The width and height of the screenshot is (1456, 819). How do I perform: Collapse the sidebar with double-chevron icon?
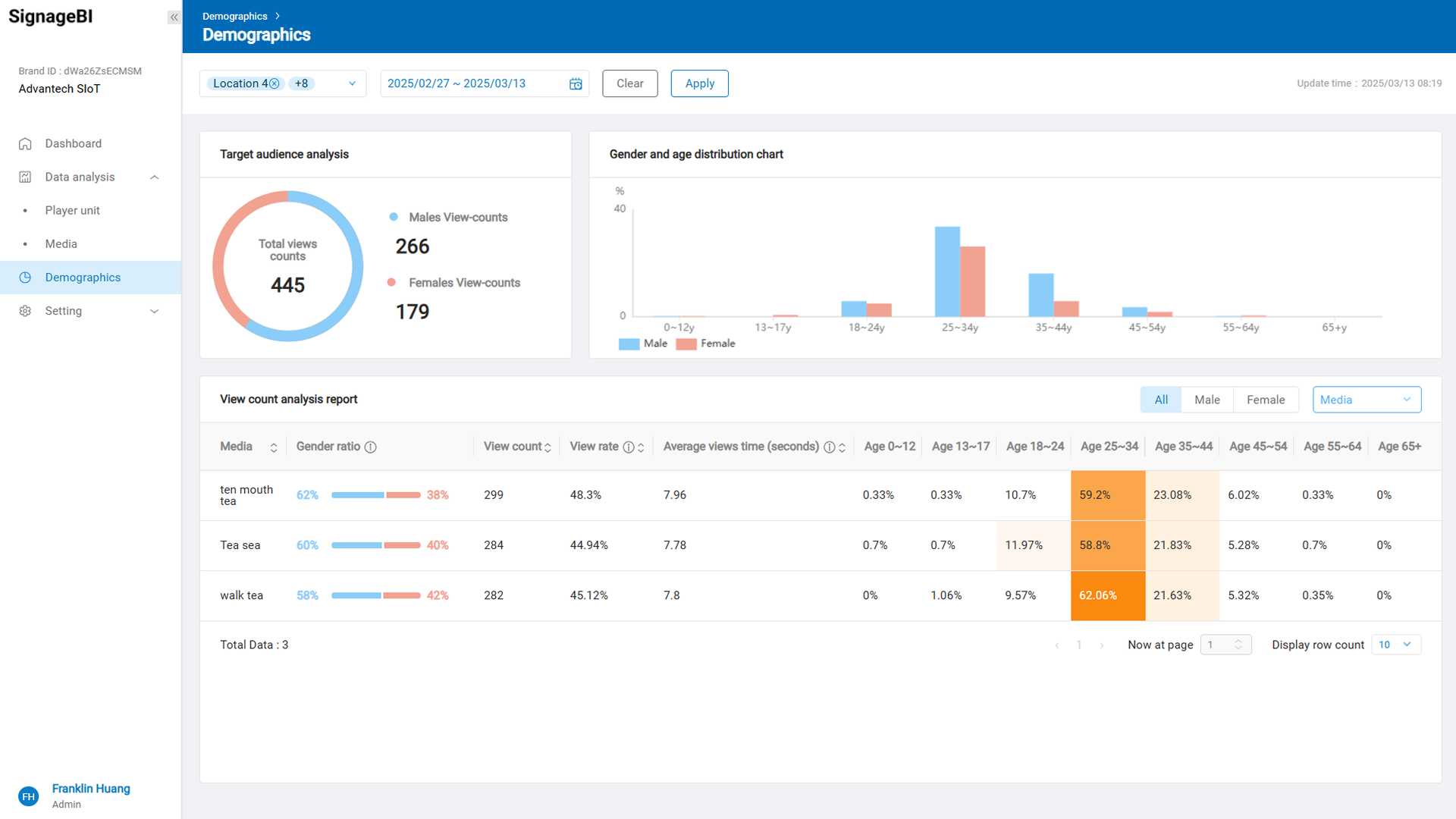click(174, 17)
